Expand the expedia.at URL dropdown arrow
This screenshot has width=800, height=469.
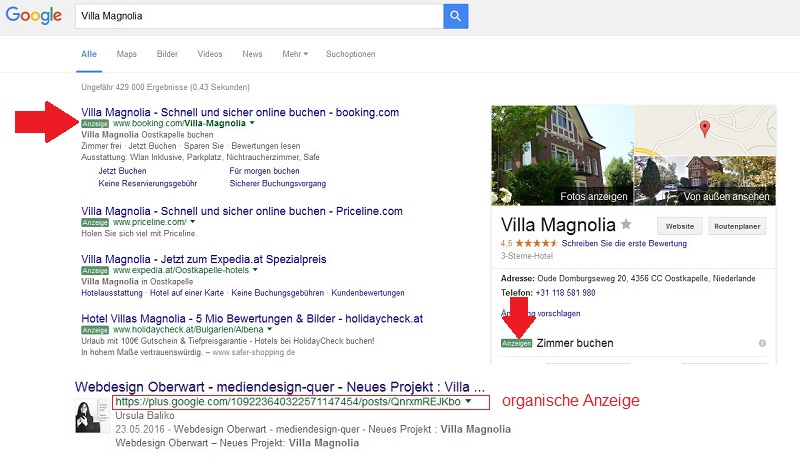click(255, 270)
